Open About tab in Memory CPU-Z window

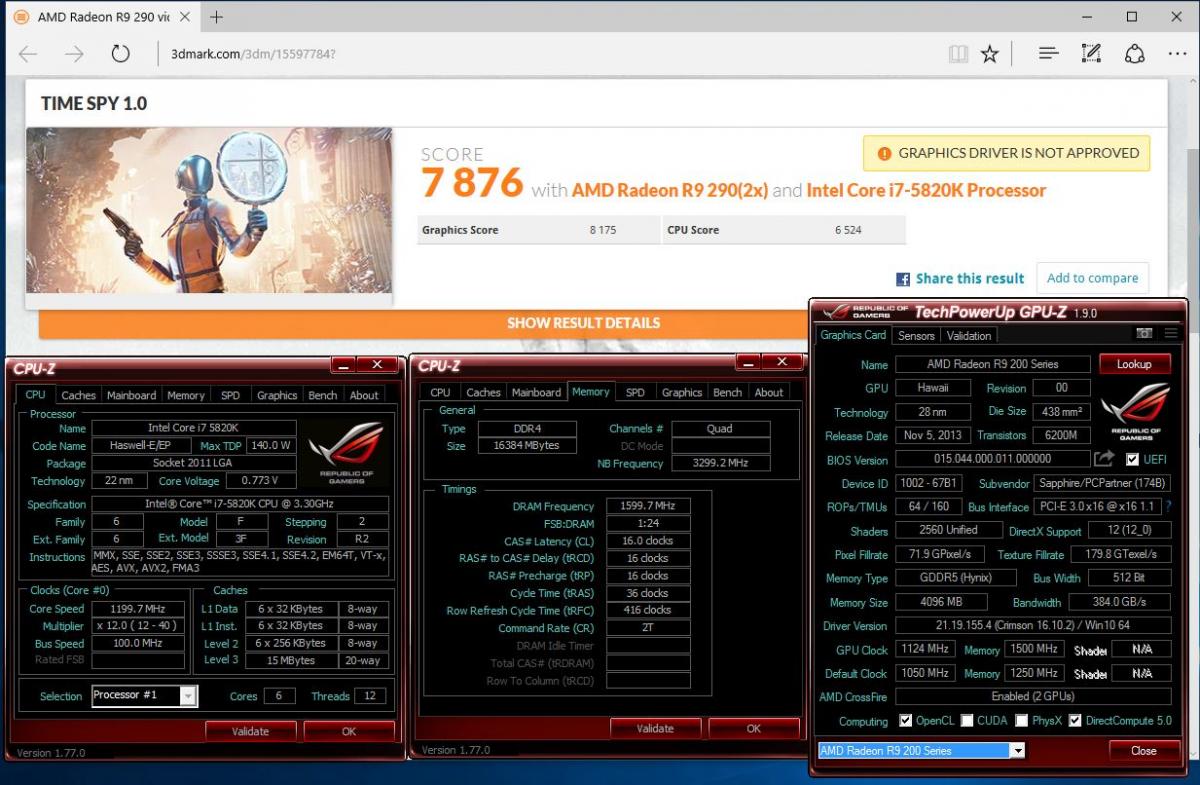769,392
